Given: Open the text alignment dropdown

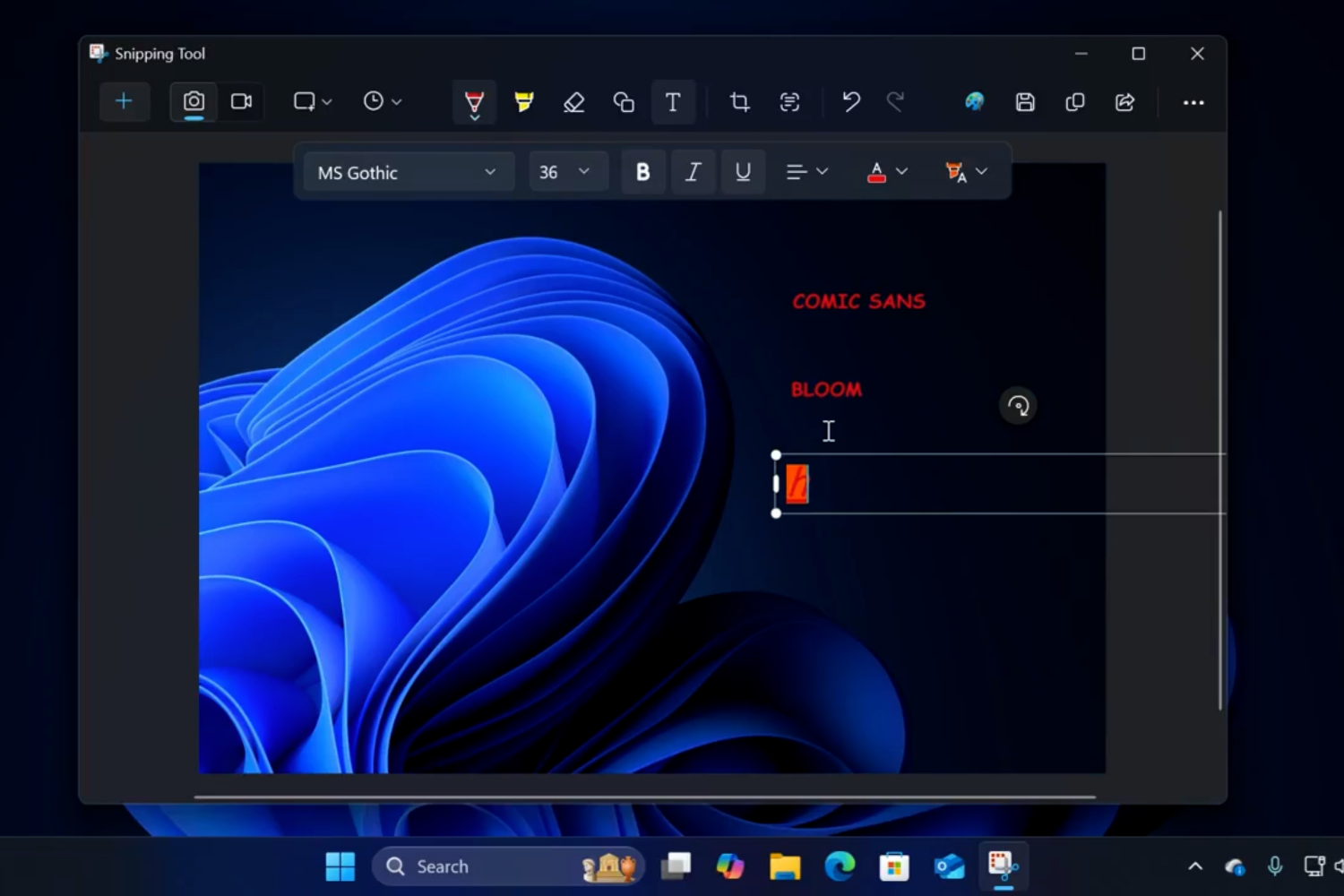Looking at the screenshot, I should [x=807, y=172].
